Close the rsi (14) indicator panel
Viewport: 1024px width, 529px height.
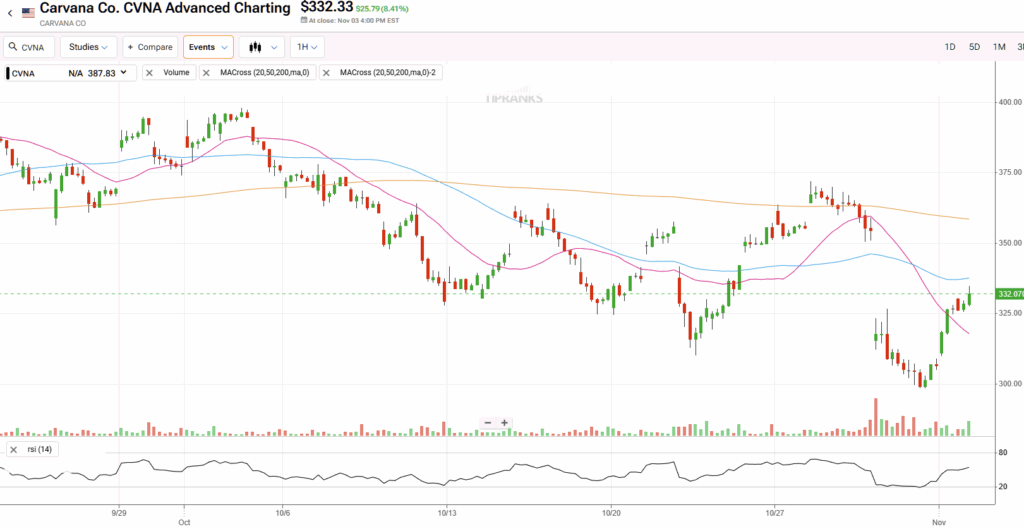13,450
